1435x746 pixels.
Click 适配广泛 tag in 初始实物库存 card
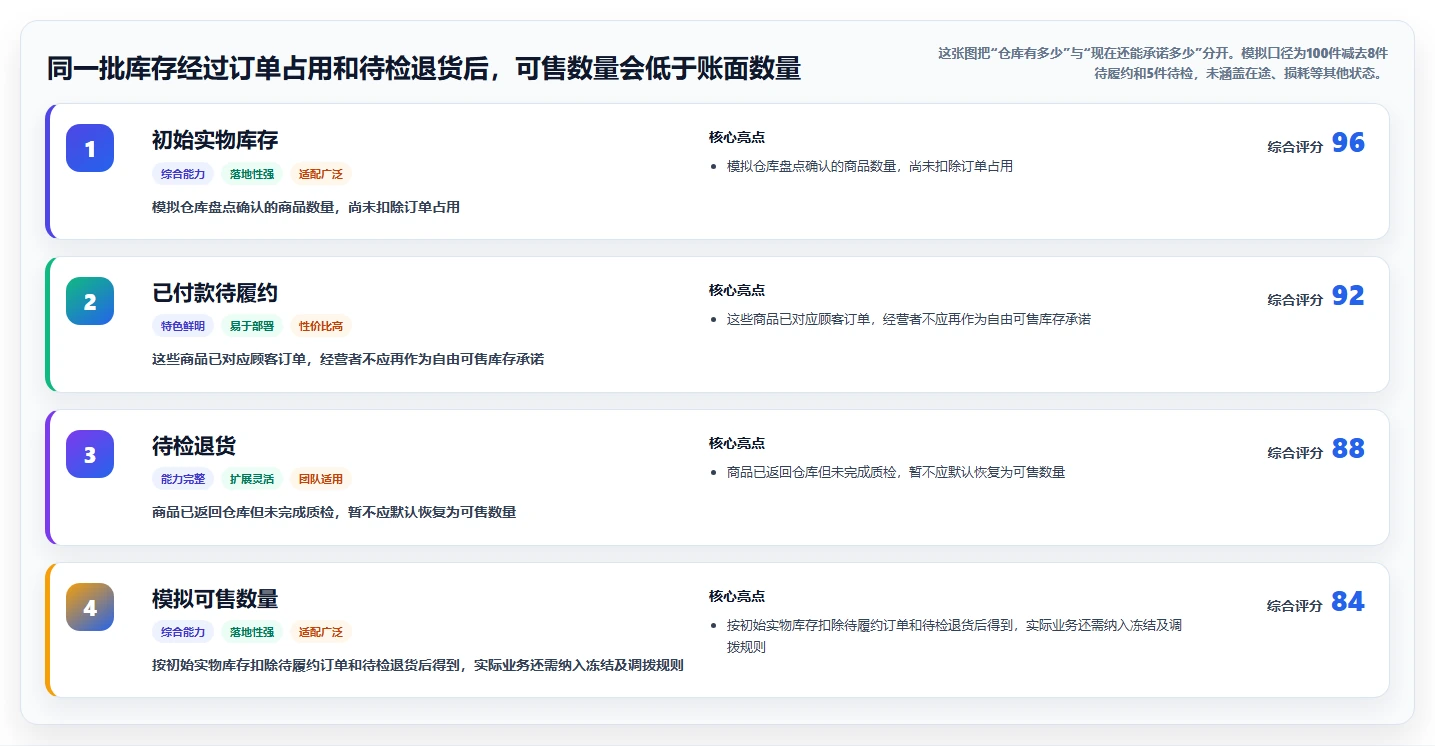[x=321, y=174]
